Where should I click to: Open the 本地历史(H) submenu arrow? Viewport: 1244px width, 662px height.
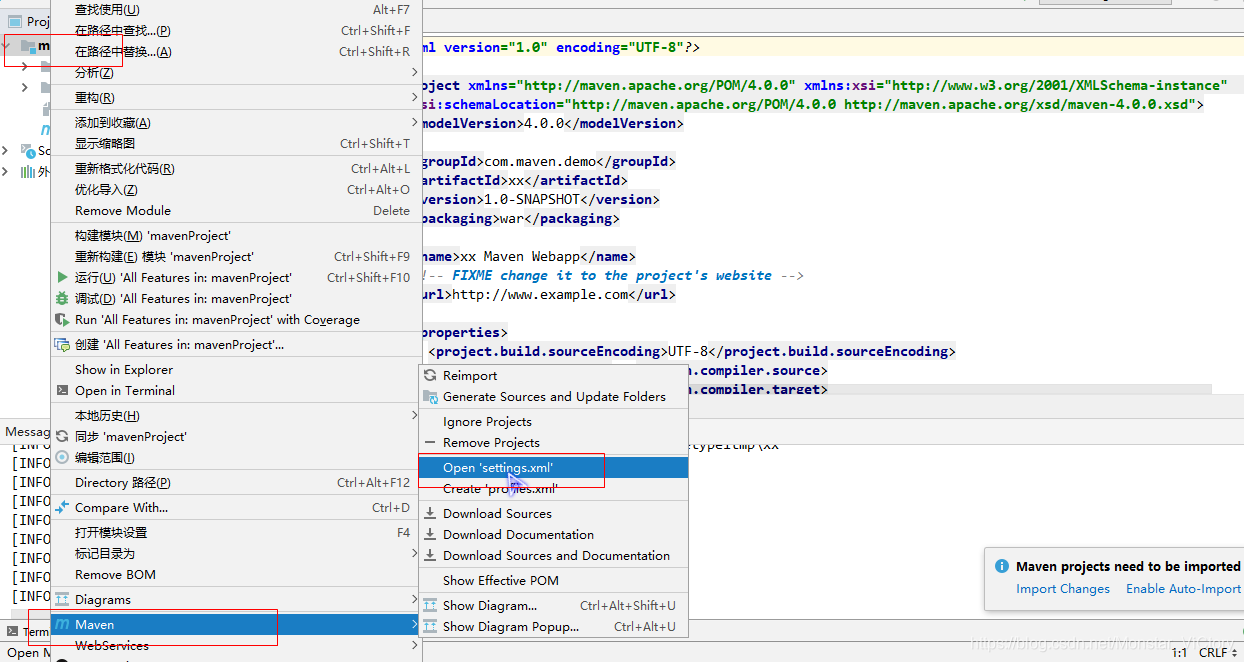point(414,415)
